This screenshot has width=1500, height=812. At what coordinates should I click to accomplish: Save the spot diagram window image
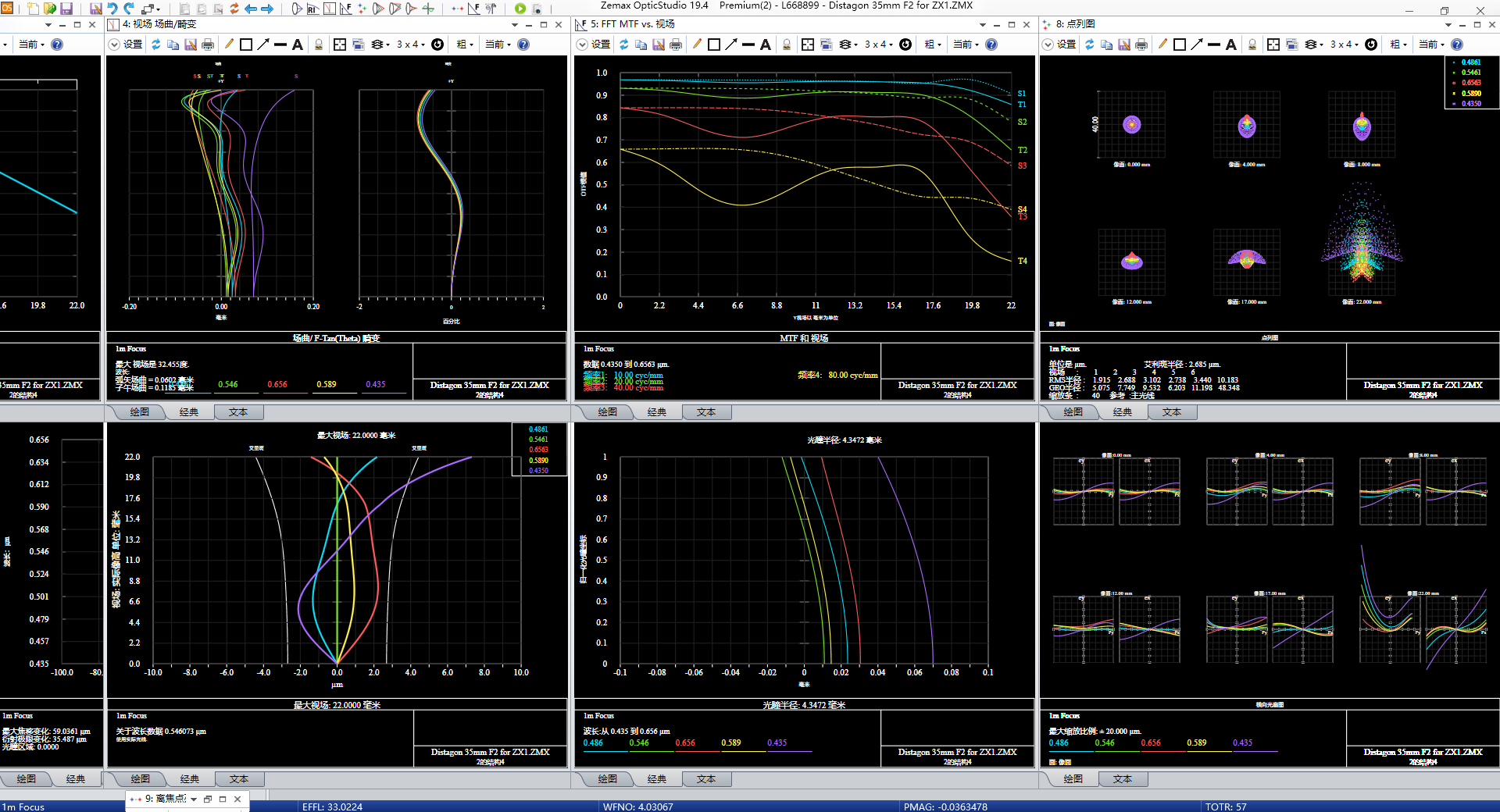click(x=1124, y=45)
